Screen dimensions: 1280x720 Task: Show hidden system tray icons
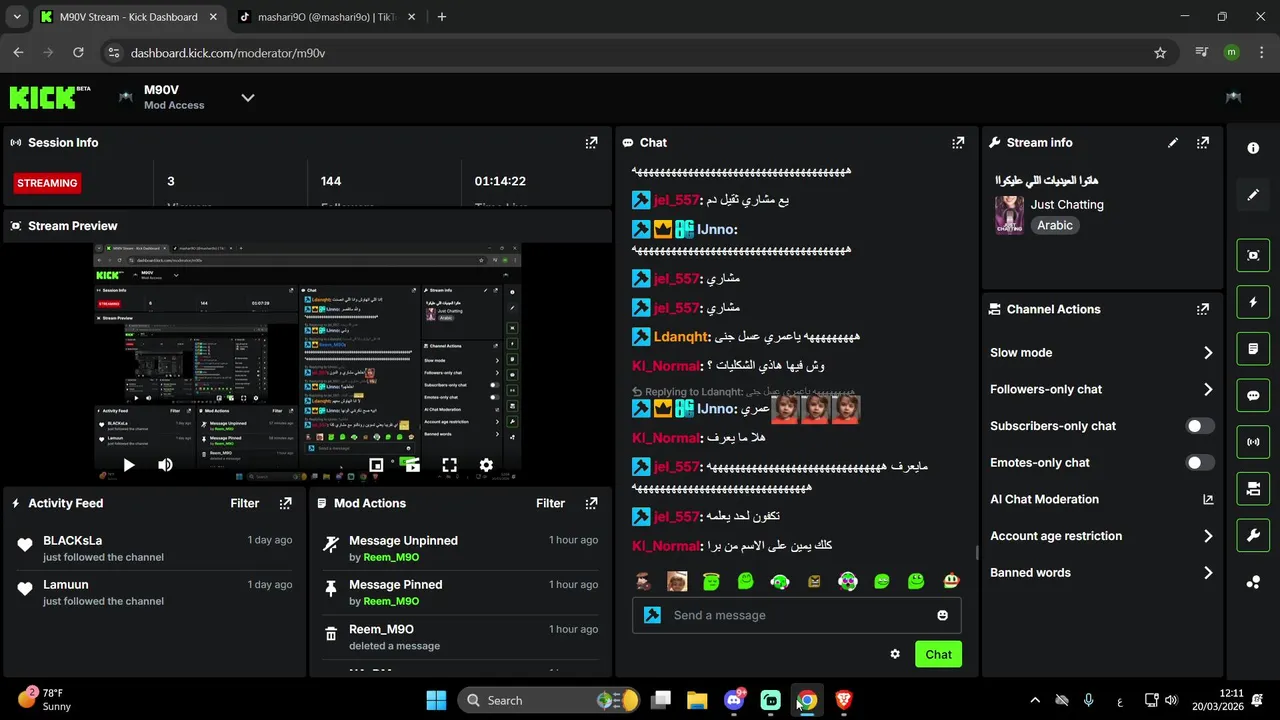[1035, 700]
